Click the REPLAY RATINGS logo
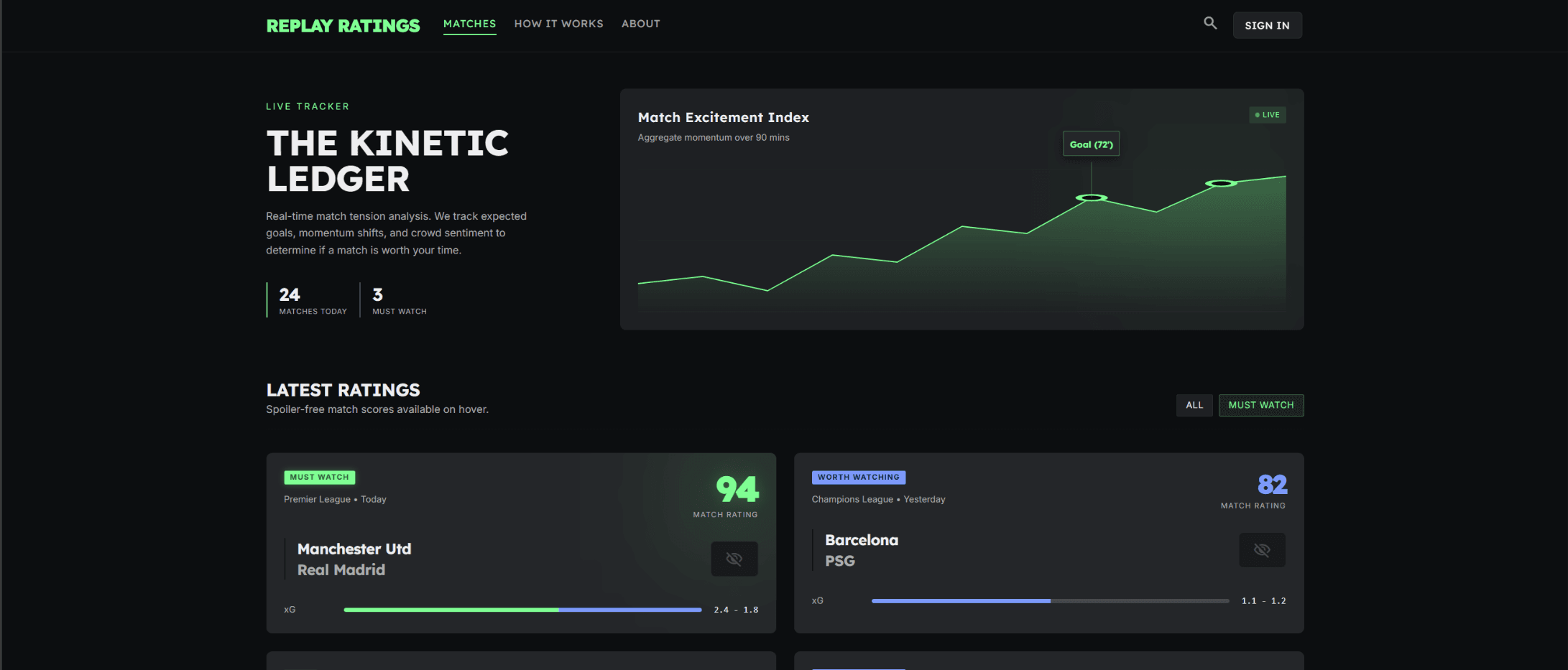This screenshot has width=1568, height=670. (x=343, y=26)
